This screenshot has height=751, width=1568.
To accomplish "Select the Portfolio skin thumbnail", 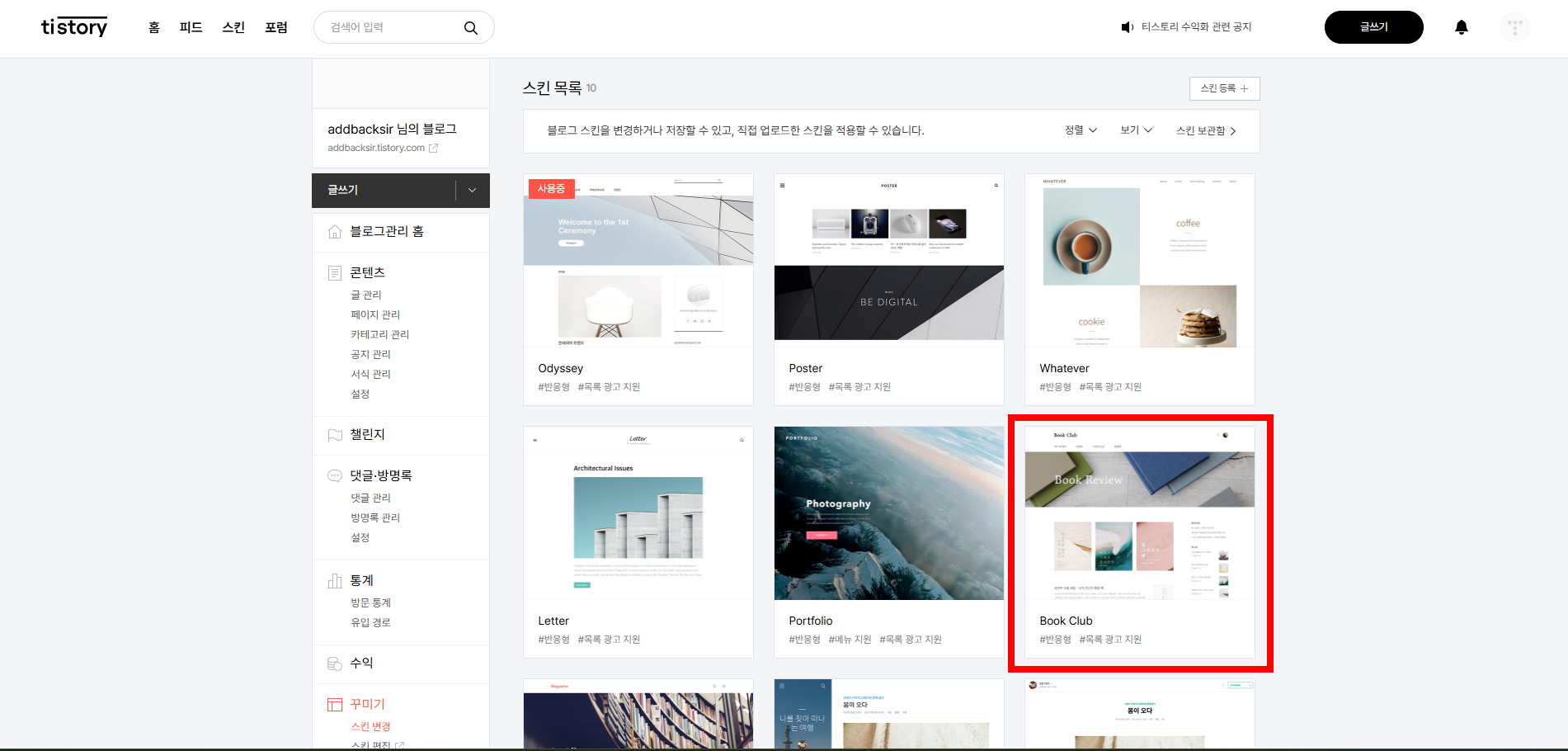I will point(889,513).
